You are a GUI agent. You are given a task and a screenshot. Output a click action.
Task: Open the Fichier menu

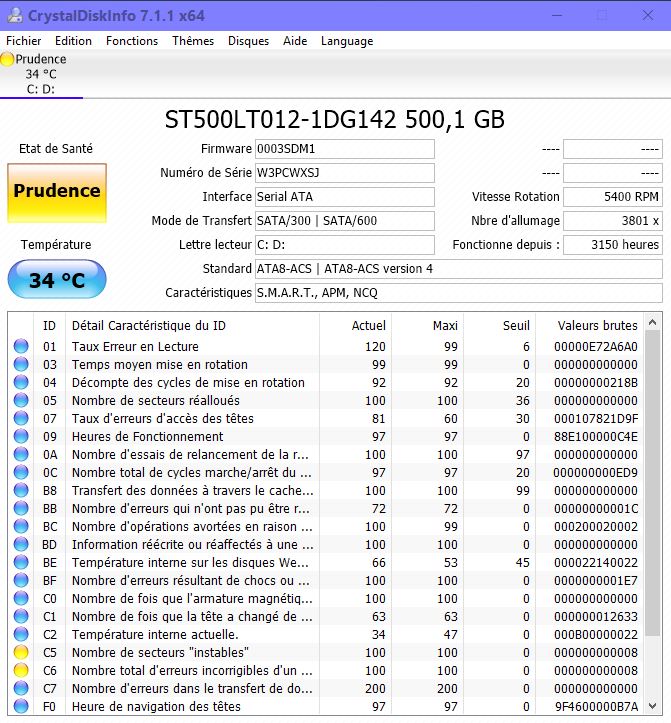(24, 41)
